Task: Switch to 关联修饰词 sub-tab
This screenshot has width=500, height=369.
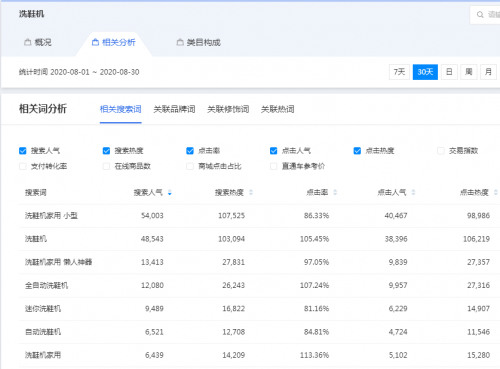Action: [228, 109]
